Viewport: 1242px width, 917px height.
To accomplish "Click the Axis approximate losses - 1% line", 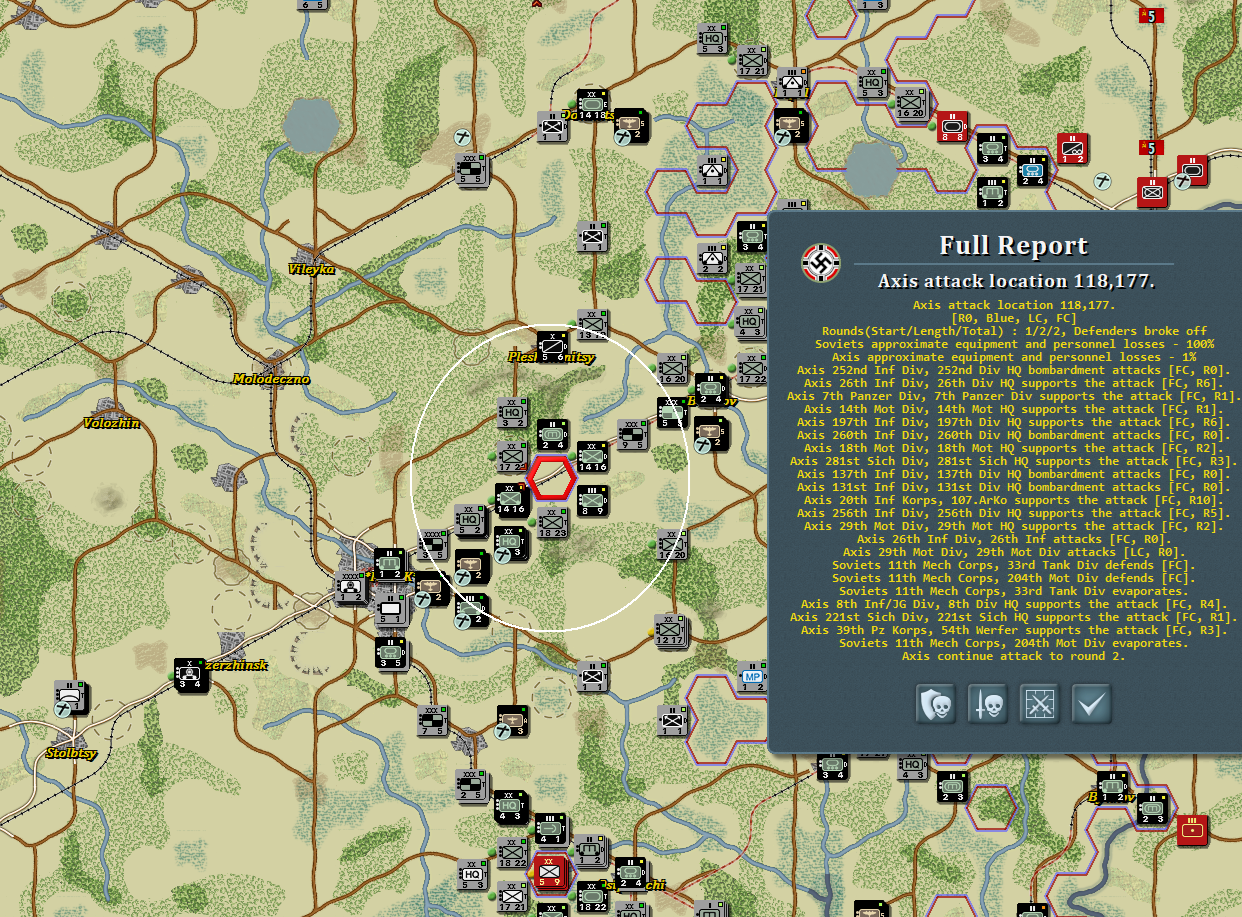I will click(1014, 357).
